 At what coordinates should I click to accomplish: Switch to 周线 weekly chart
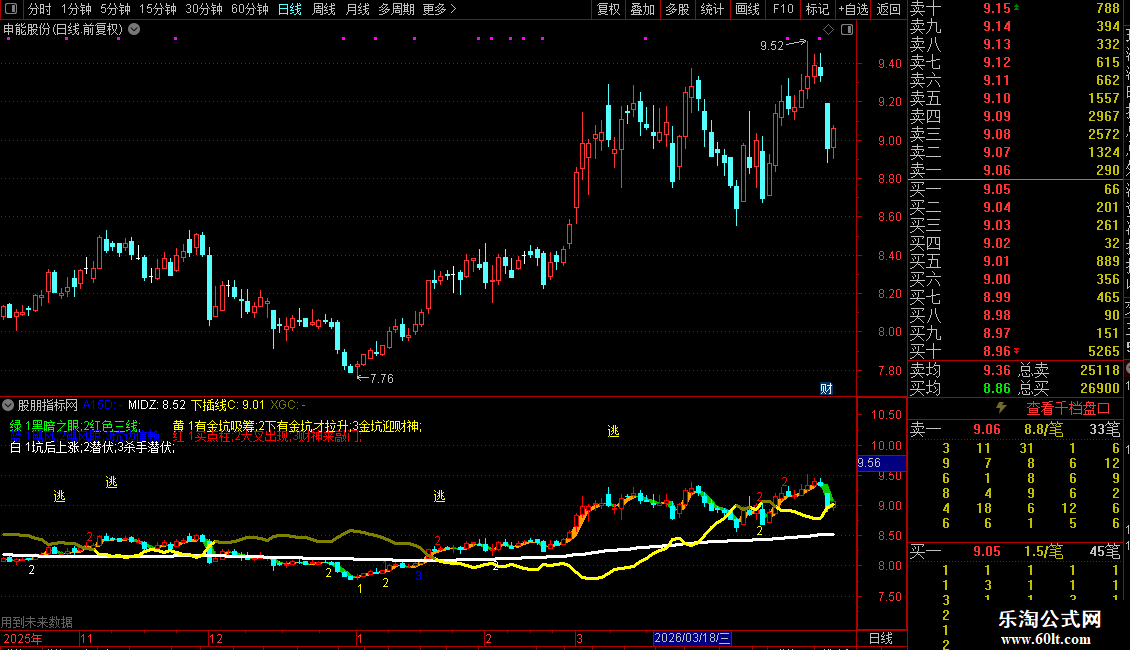324,9
